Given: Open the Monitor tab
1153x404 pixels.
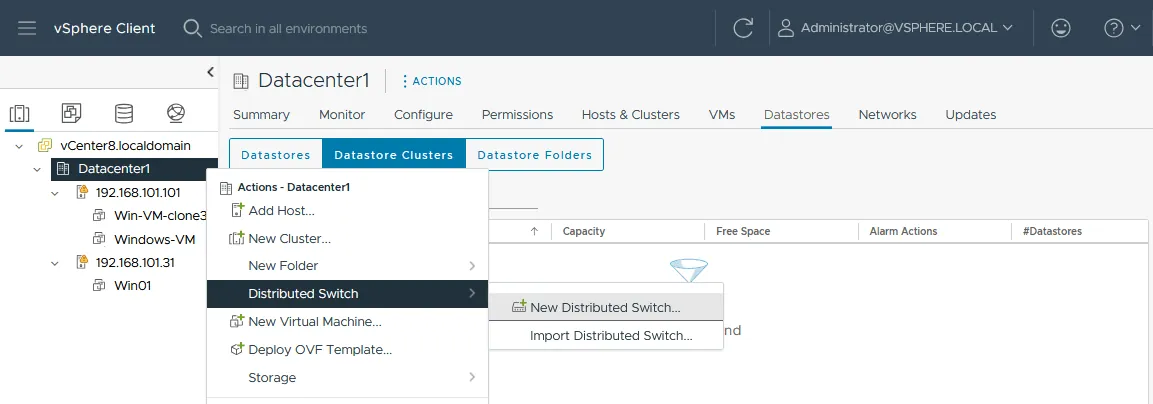Looking at the screenshot, I should pyautogui.click(x=342, y=115).
